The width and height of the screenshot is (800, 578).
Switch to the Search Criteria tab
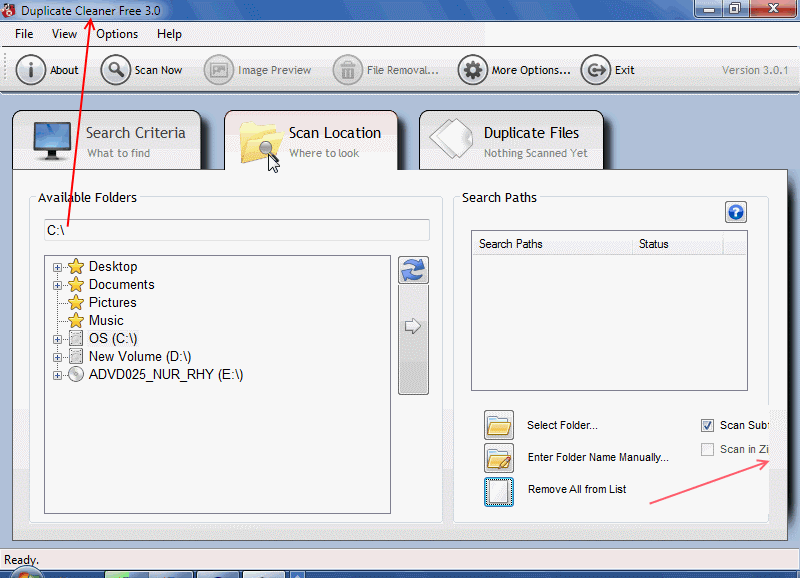point(107,140)
